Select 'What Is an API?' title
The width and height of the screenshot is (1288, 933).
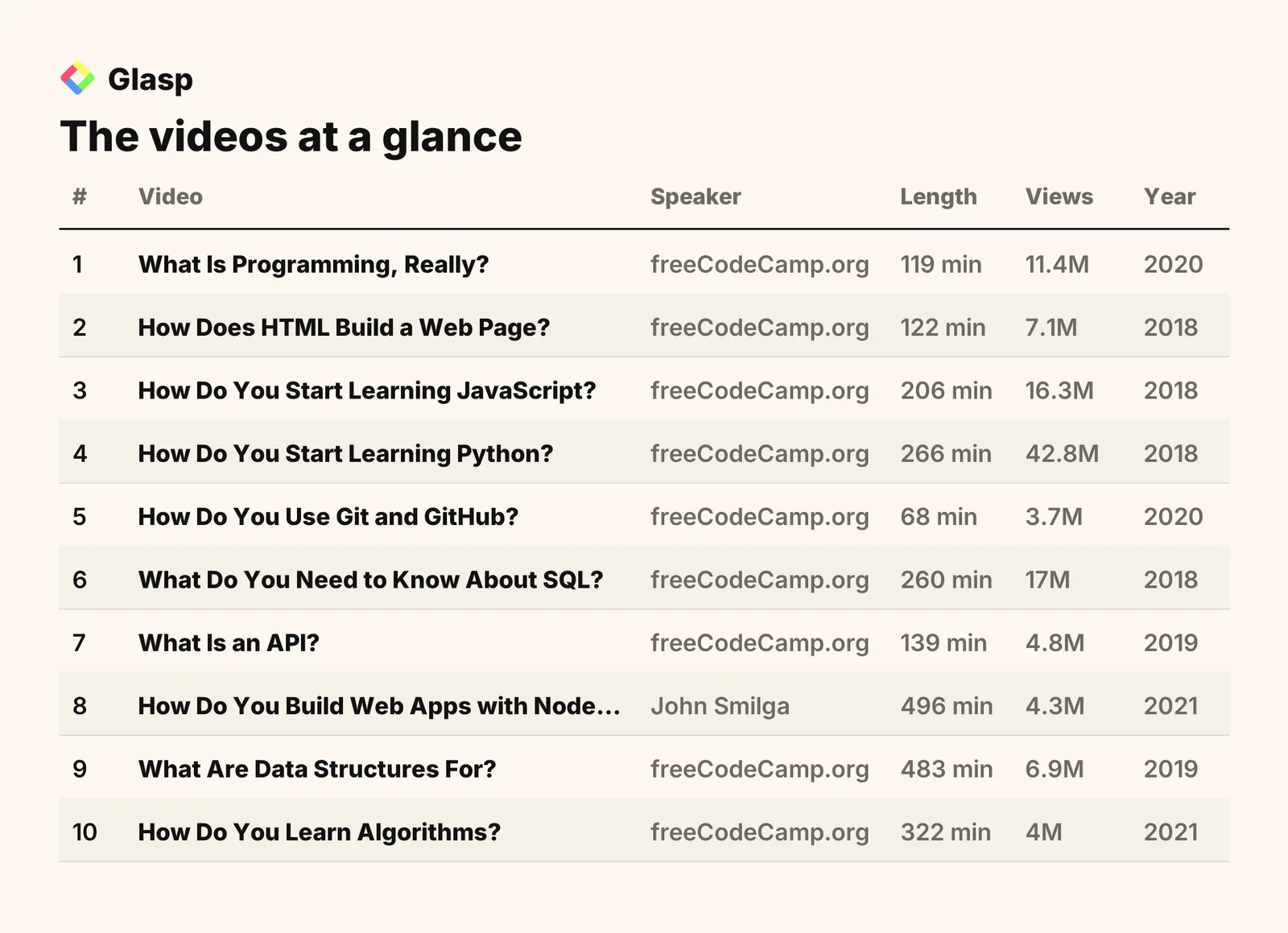click(229, 643)
